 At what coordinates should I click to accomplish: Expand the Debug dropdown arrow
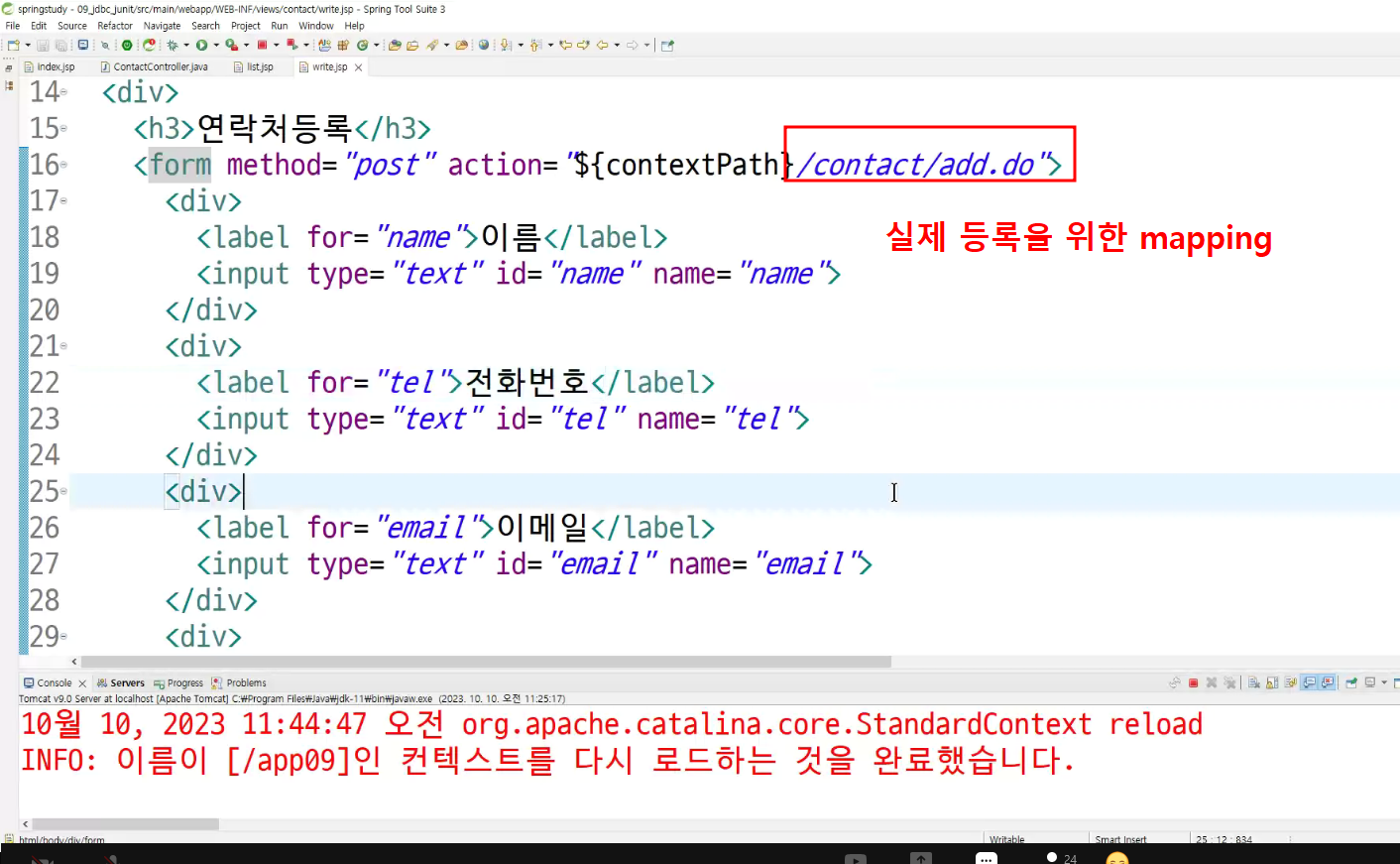coord(186,45)
